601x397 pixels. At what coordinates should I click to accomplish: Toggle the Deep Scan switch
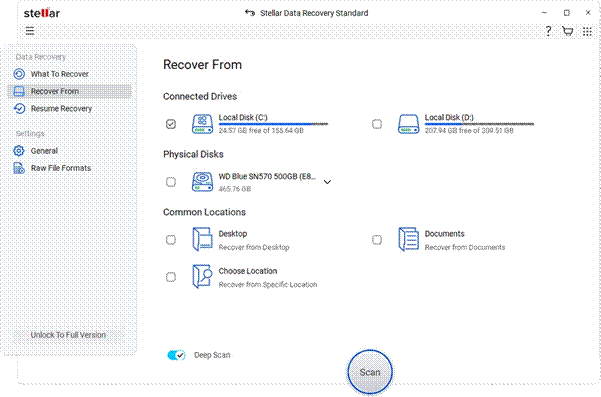click(176, 355)
